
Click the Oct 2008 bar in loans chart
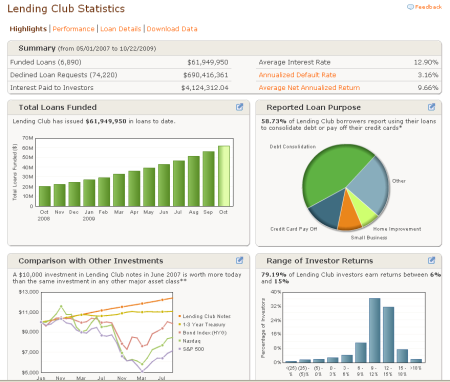click(45, 196)
